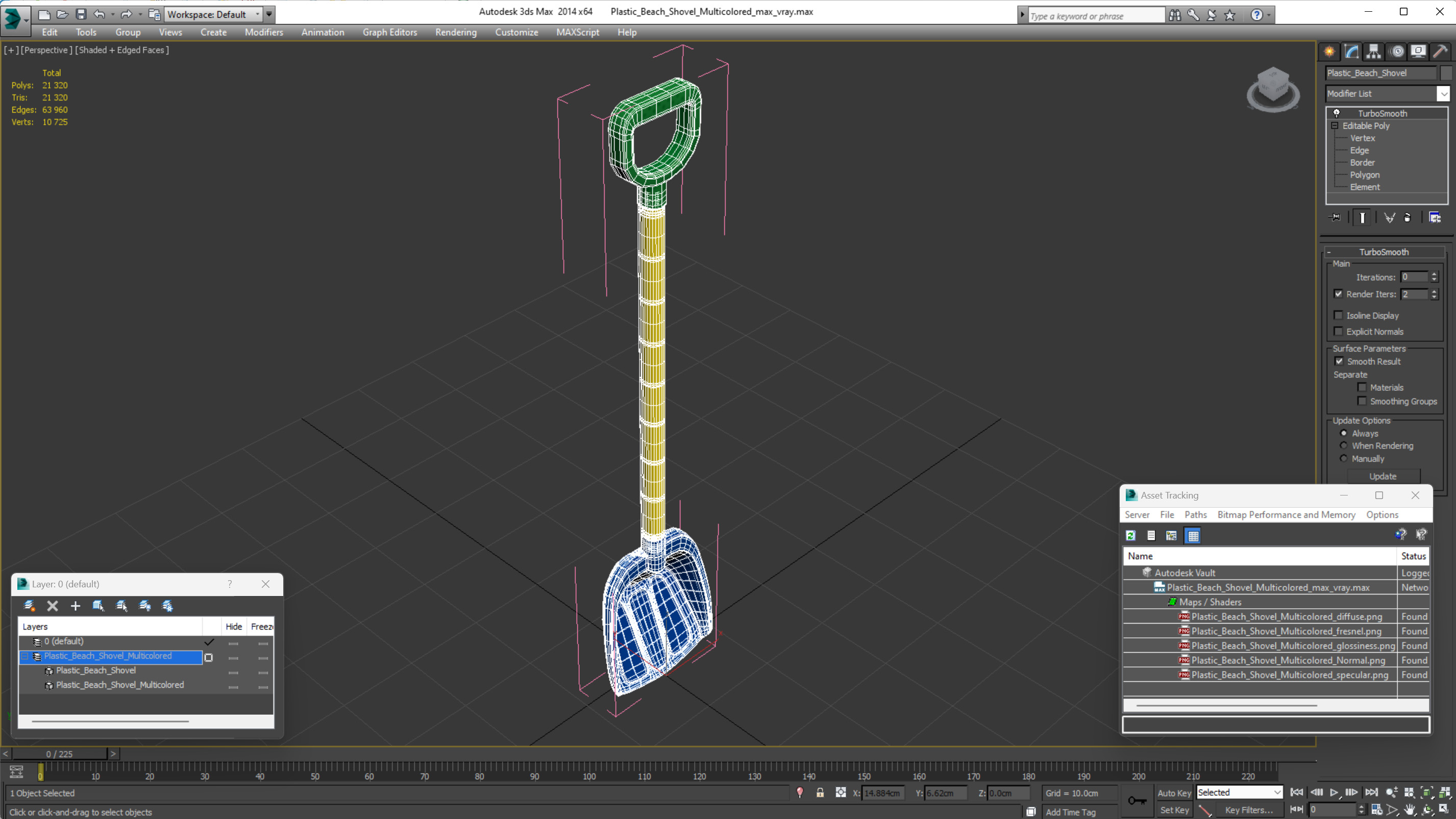The image size is (1456, 819).
Task: Collapse the TurboSmooth rollout
Action: (x=1329, y=252)
